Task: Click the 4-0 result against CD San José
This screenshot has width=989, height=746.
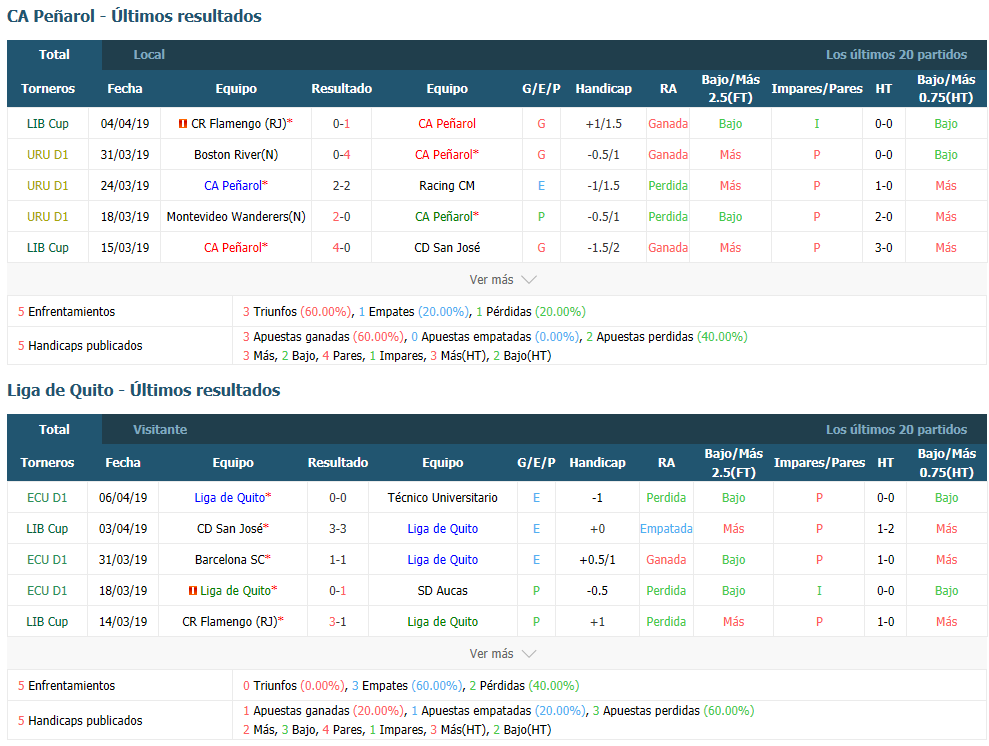Action: (x=341, y=247)
